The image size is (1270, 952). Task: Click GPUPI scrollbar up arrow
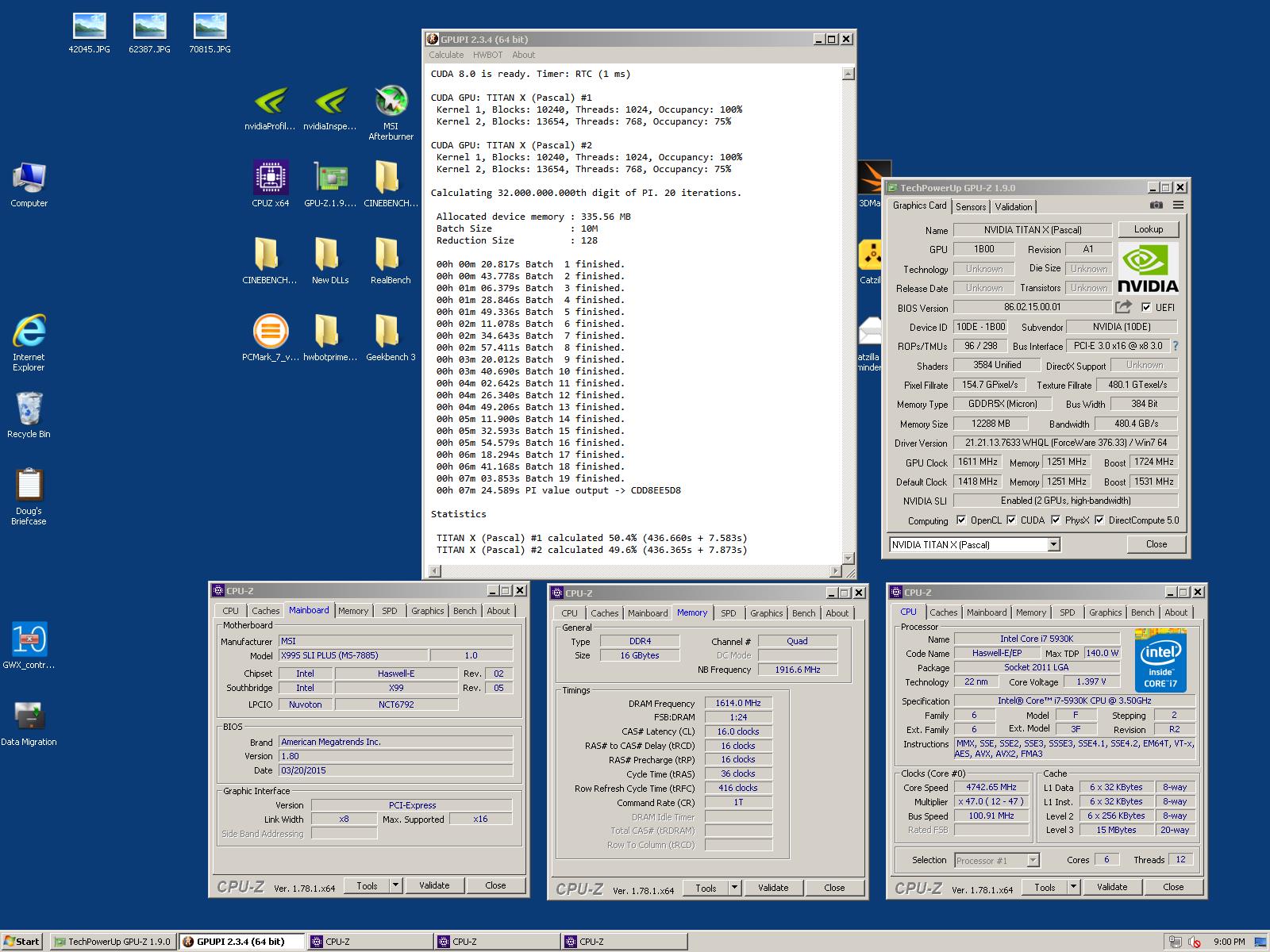[x=848, y=74]
